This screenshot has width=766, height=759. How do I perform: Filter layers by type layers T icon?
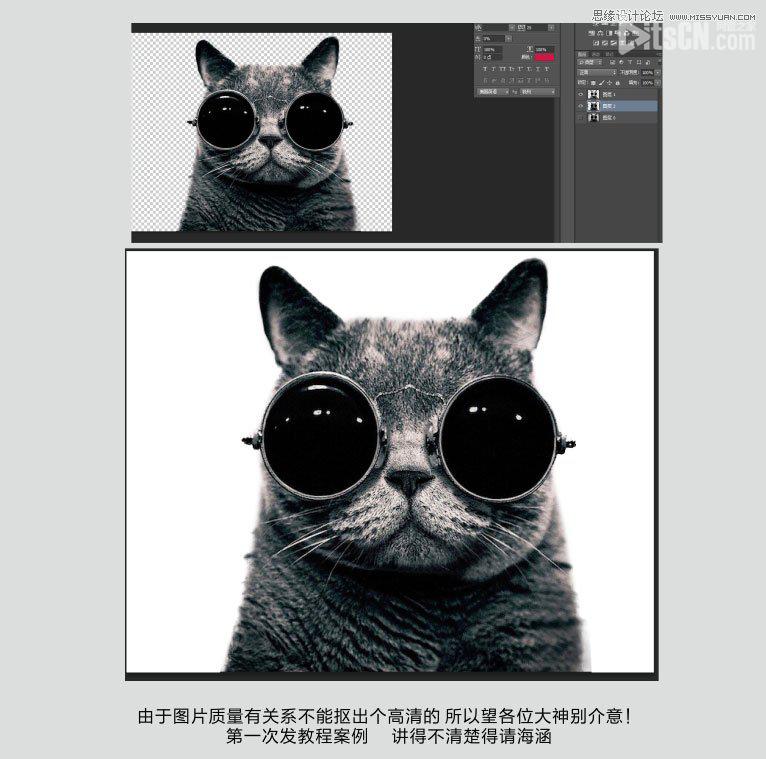[630, 63]
